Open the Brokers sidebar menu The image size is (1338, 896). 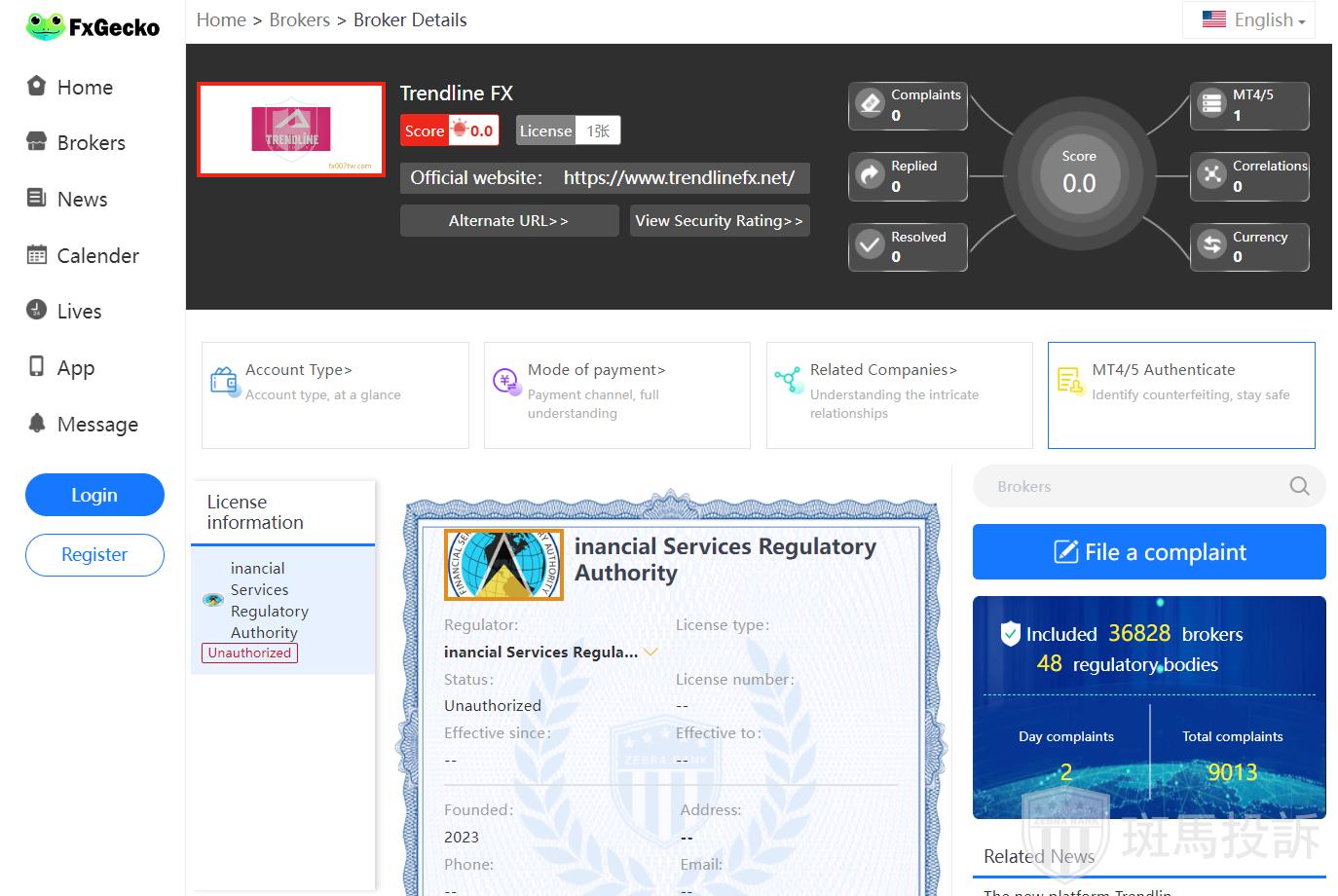[x=91, y=143]
